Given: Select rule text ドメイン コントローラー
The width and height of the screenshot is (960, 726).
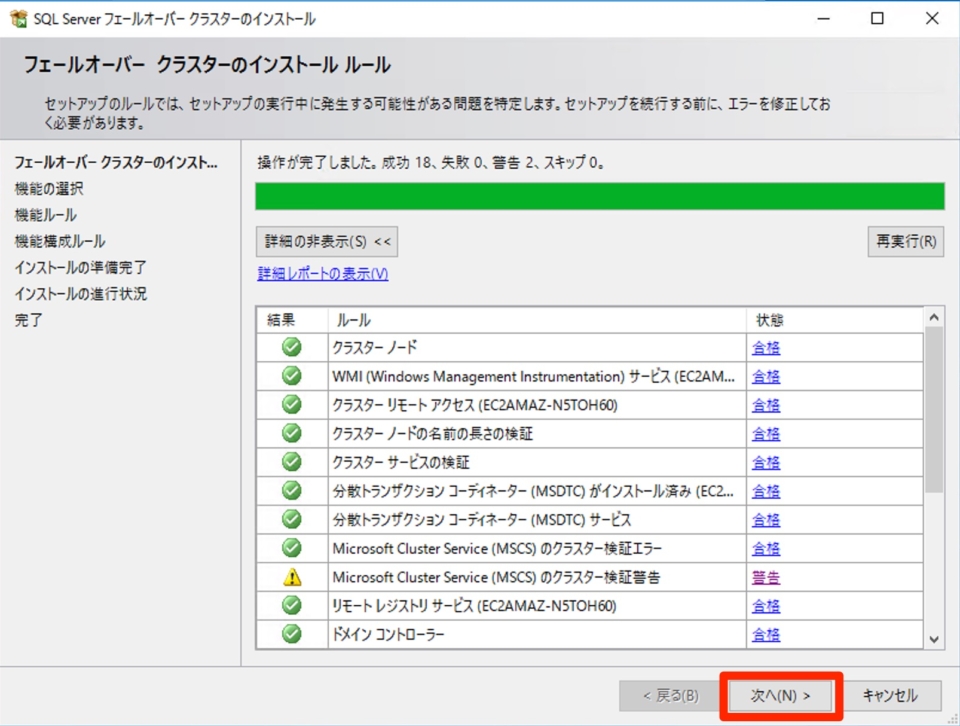Looking at the screenshot, I should (388, 635).
